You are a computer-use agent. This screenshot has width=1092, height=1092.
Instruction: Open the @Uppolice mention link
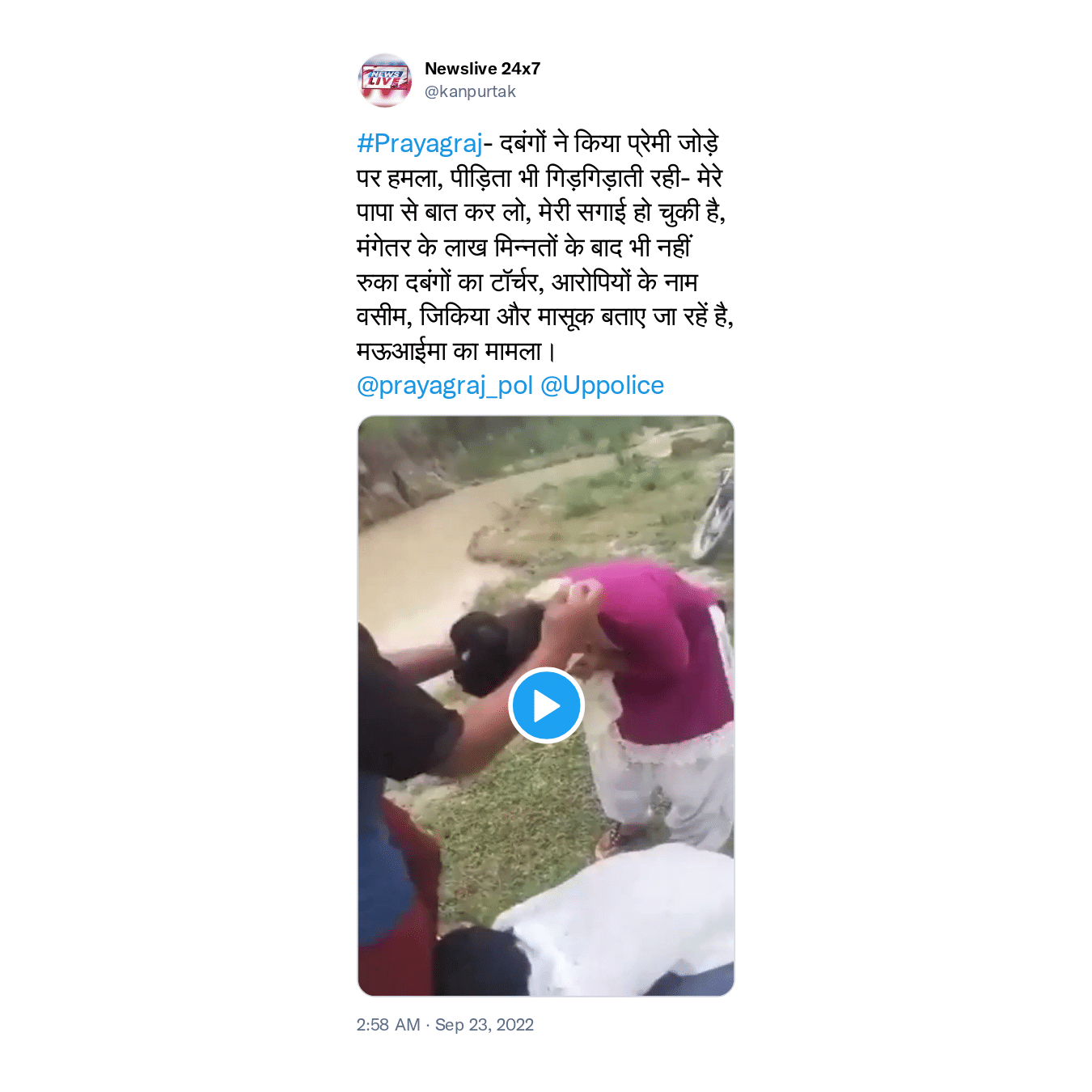coord(602,385)
